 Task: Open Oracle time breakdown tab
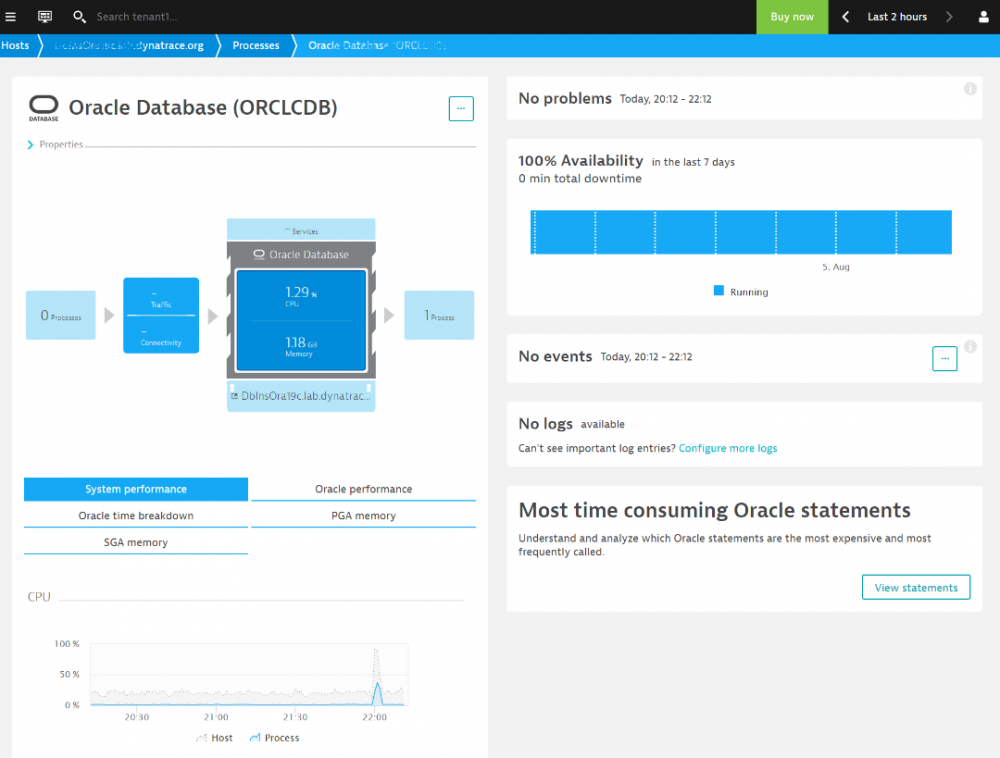[136, 516]
